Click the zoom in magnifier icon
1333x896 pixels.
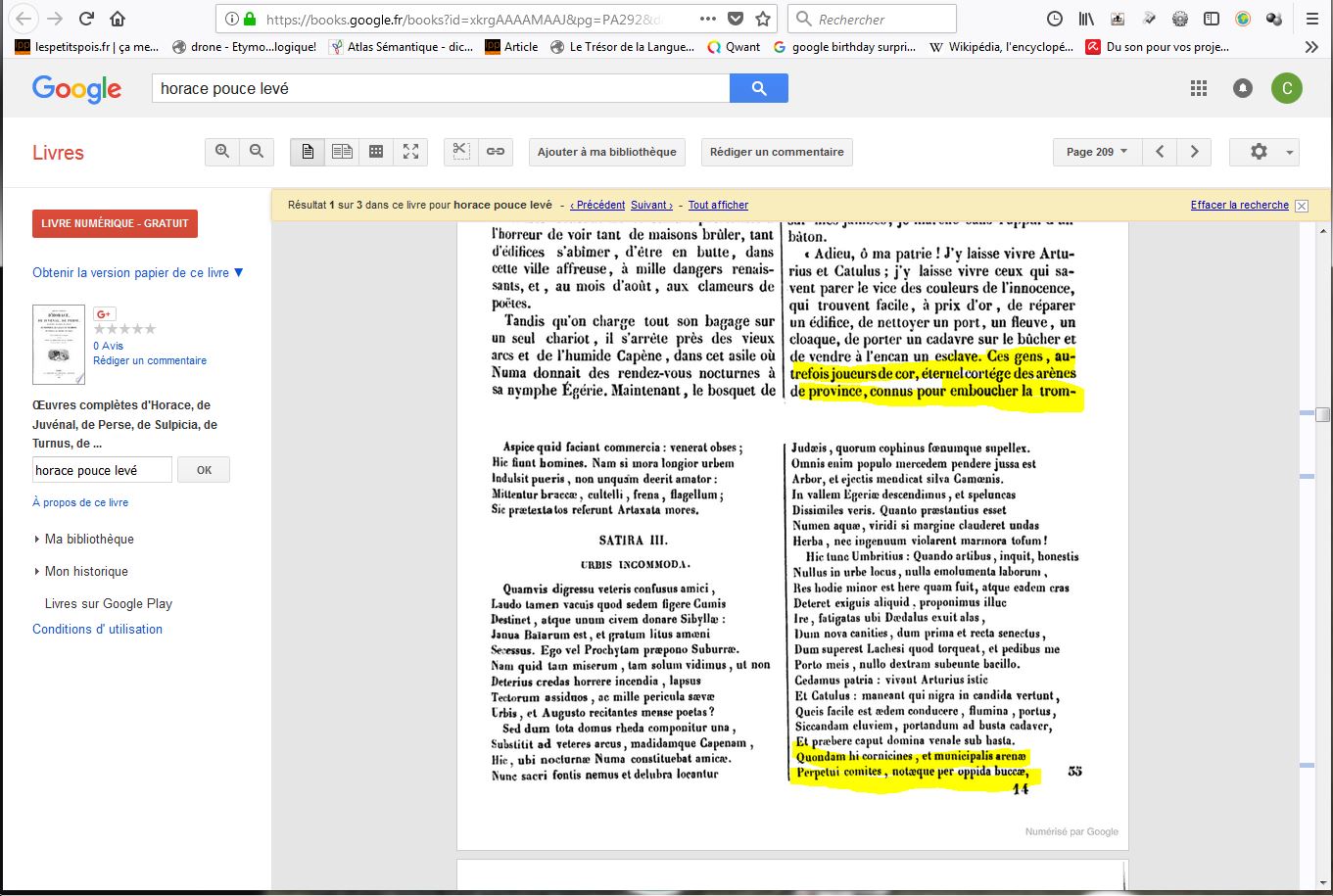[x=222, y=152]
